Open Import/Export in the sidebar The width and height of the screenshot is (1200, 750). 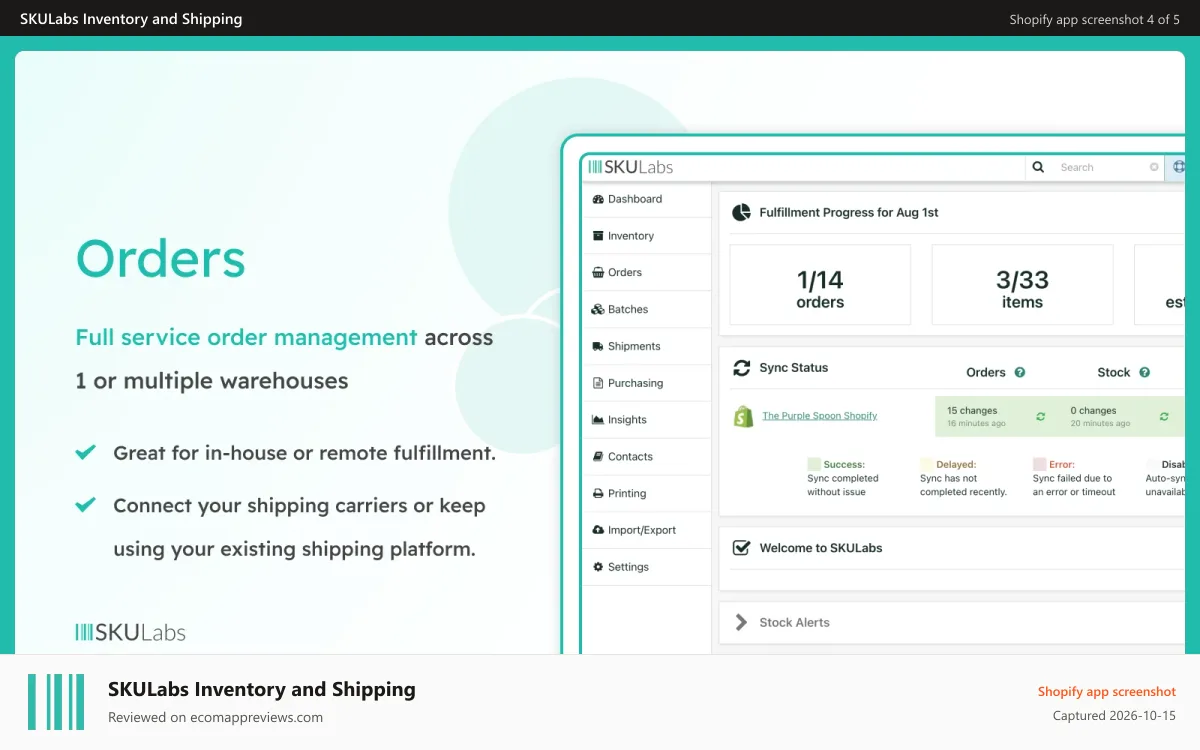click(647, 530)
